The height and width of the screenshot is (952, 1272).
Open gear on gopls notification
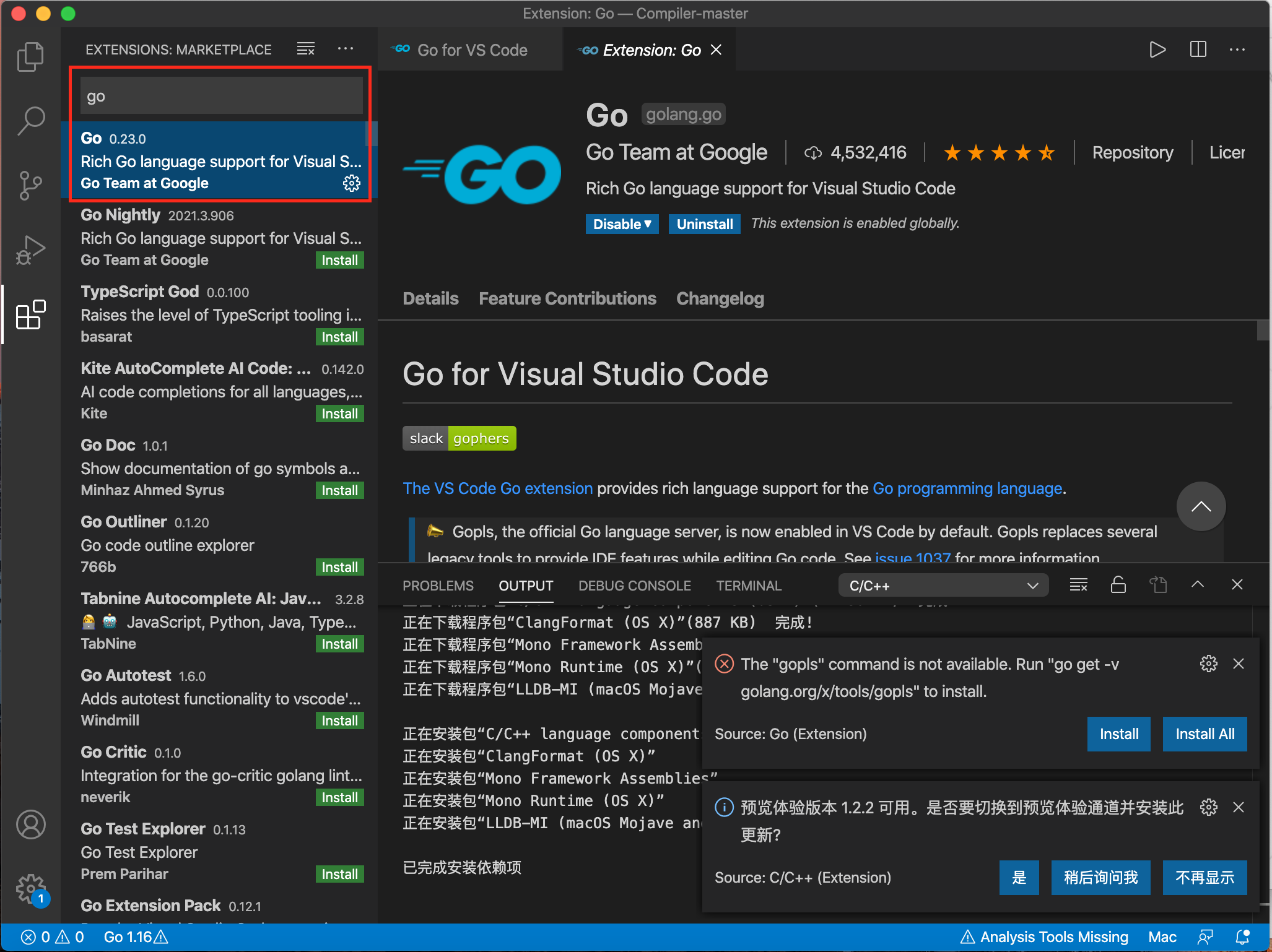coord(1208,664)
